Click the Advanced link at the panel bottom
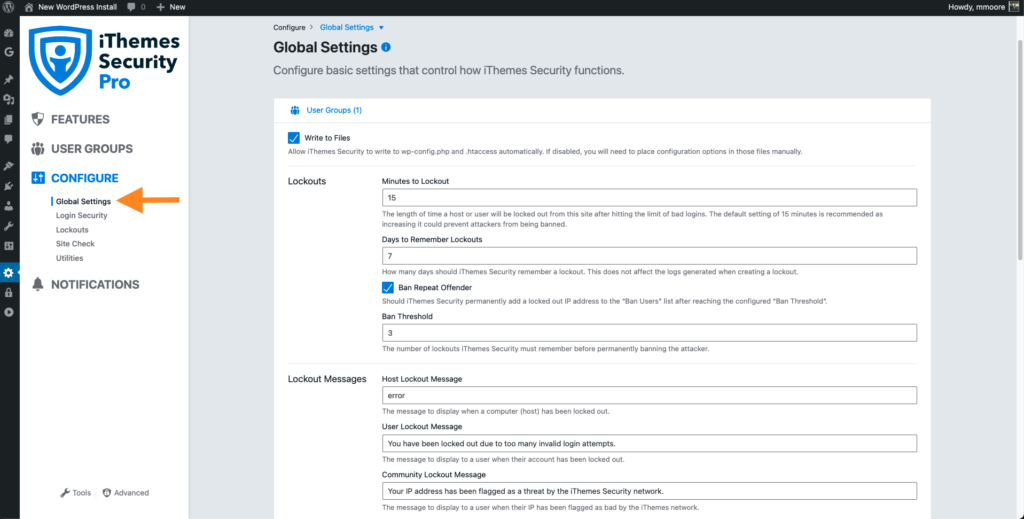 (125, 493)
